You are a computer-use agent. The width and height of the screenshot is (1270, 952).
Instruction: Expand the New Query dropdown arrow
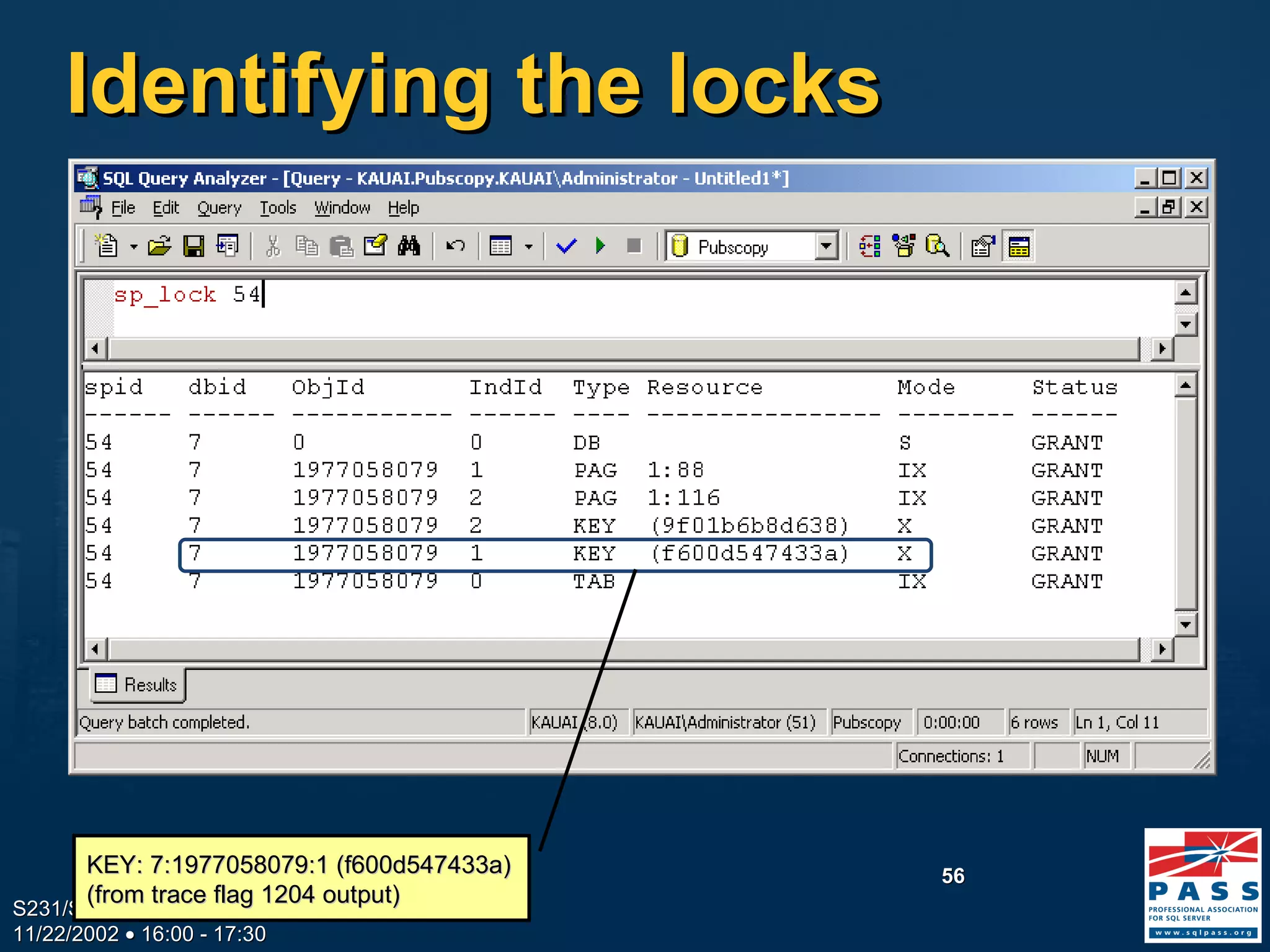(133, 247)
